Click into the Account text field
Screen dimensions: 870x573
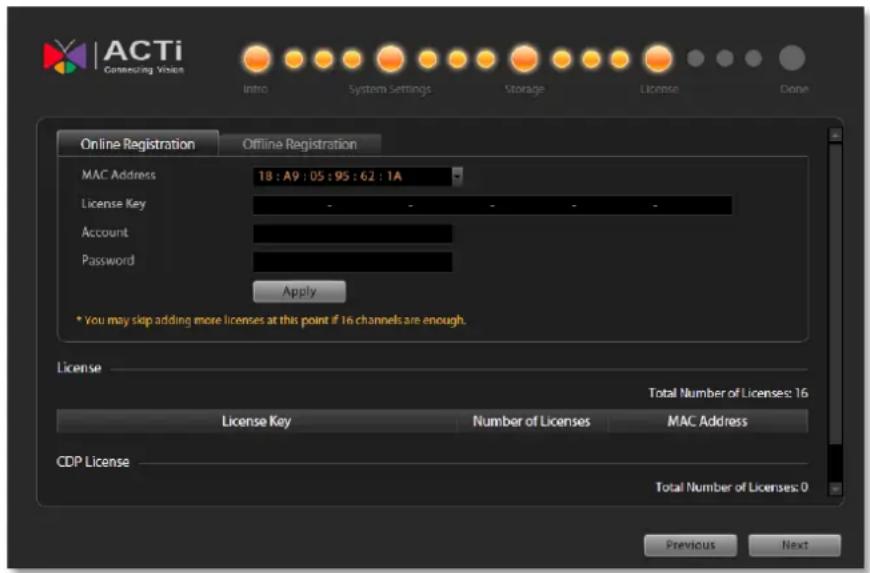pos(352,234)
